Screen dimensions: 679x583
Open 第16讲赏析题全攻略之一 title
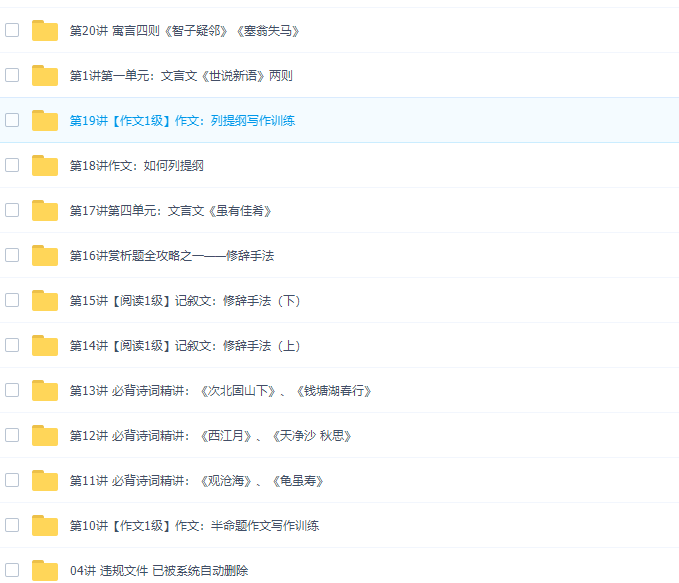[x=171, y=256]
